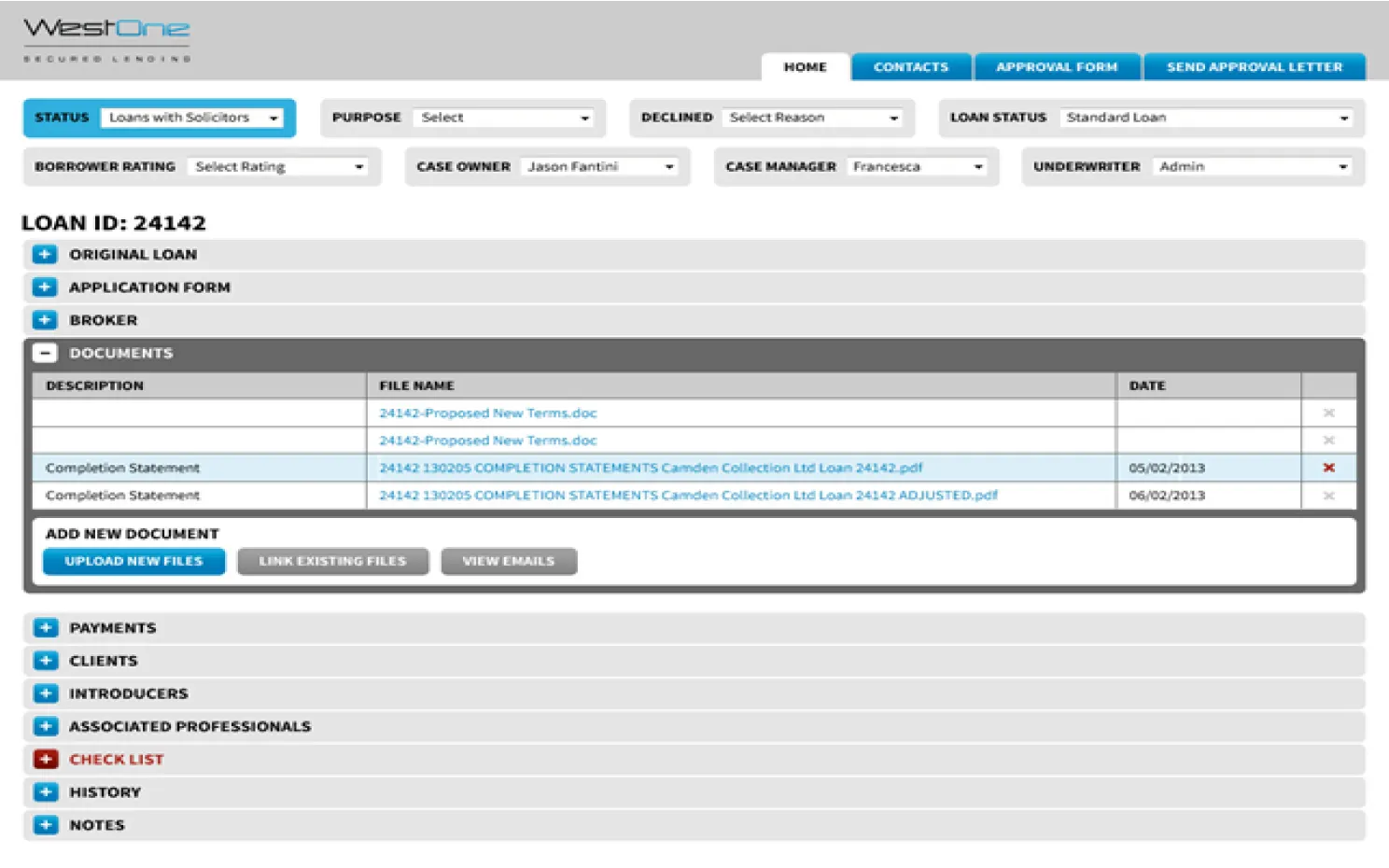Screen dimensions: 1389x868
Task: Delete the ADJUSTED completion statement entry
Action: click(1328, 495)
